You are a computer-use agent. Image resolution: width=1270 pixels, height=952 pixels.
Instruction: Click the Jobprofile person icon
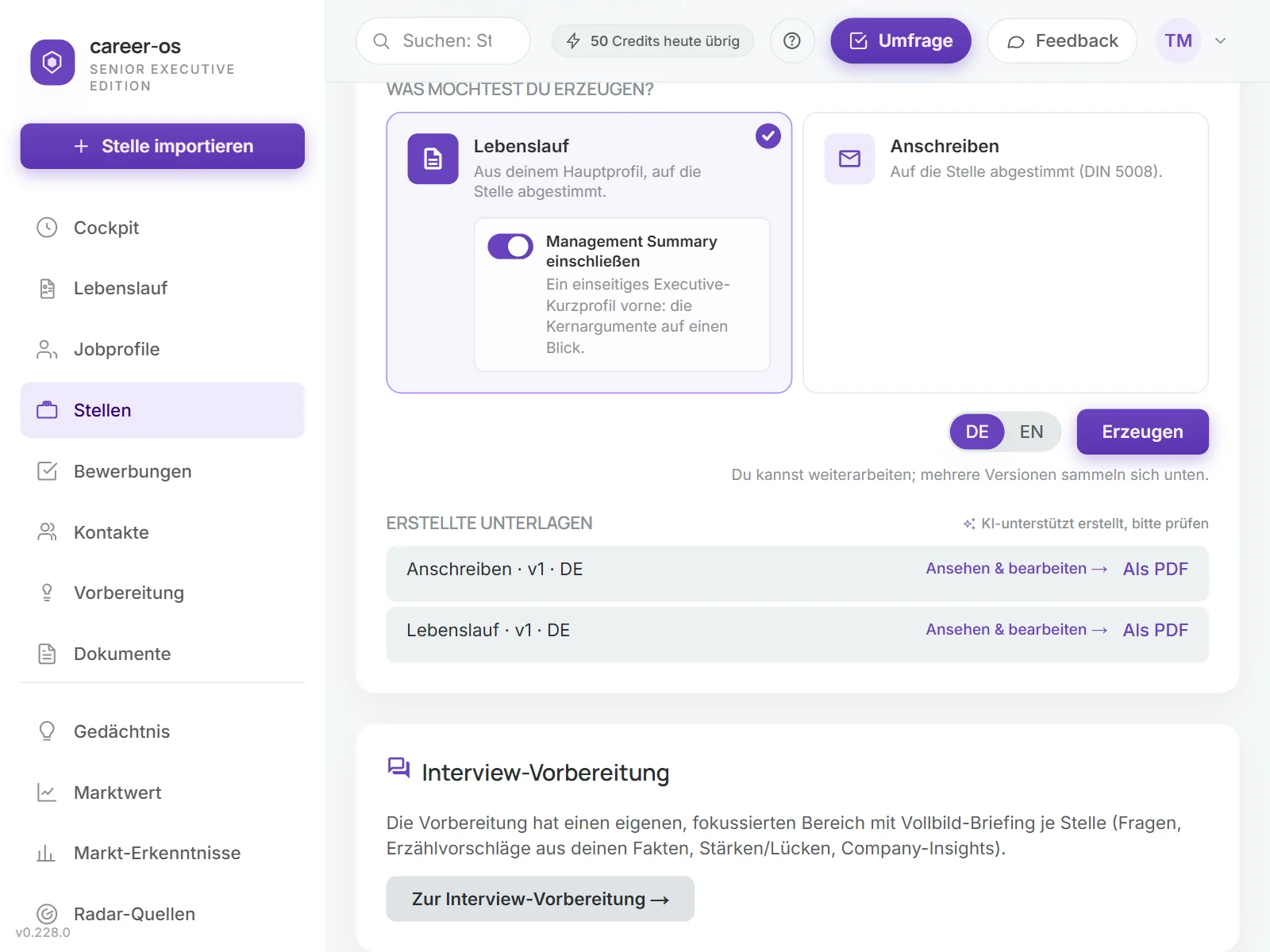47,350
